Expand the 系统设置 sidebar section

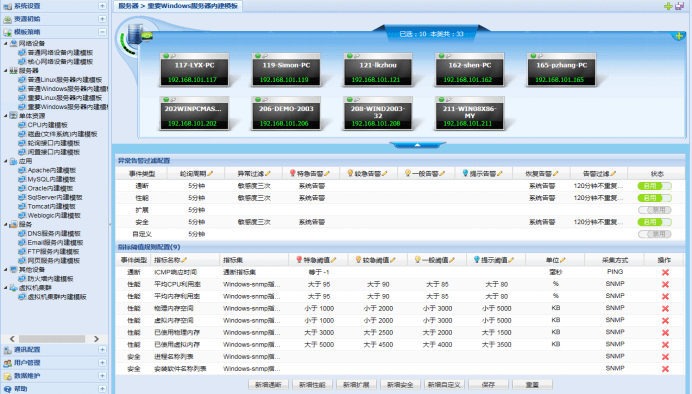[102, 6]
